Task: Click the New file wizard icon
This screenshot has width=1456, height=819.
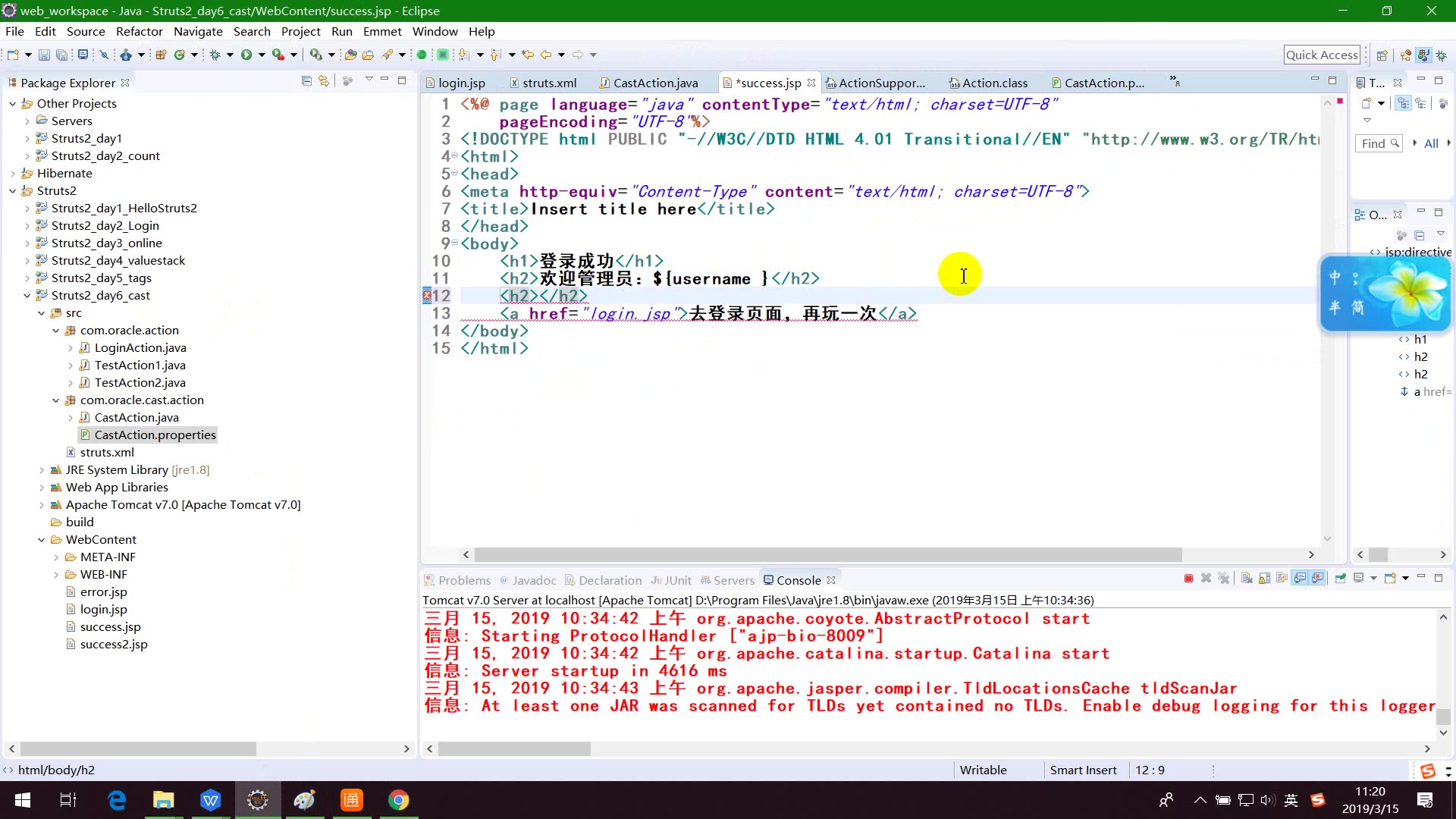Action: pyautogui.click(x=13, y=55)
